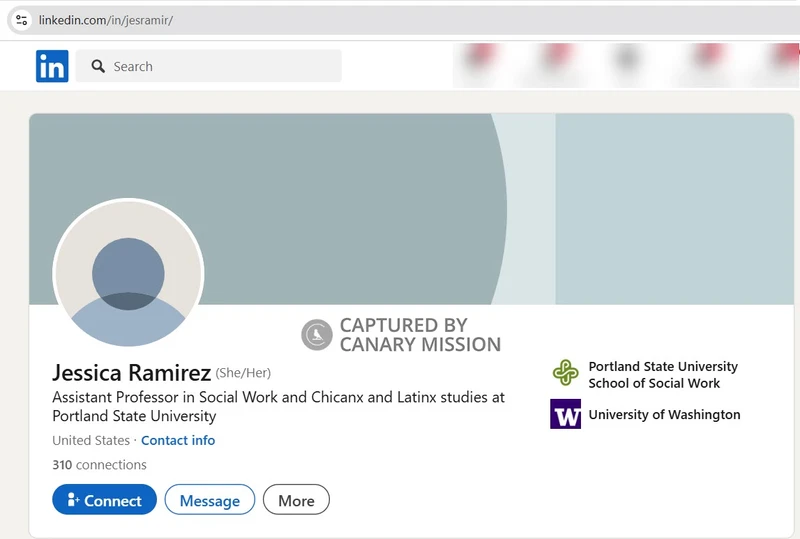Open the Contact info link

tap(178, 440)
